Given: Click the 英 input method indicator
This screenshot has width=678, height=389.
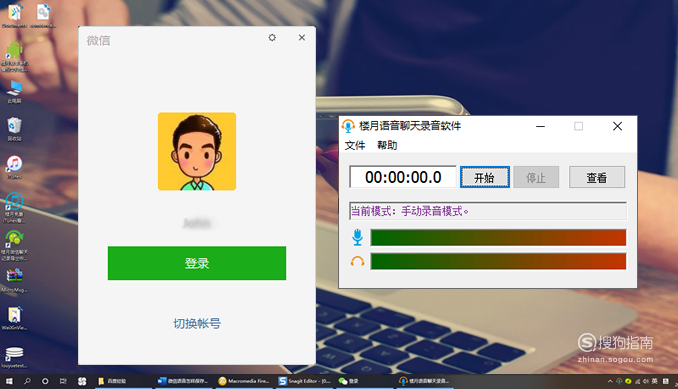Looking at the screenshot, I should click(x=655, y=381).
